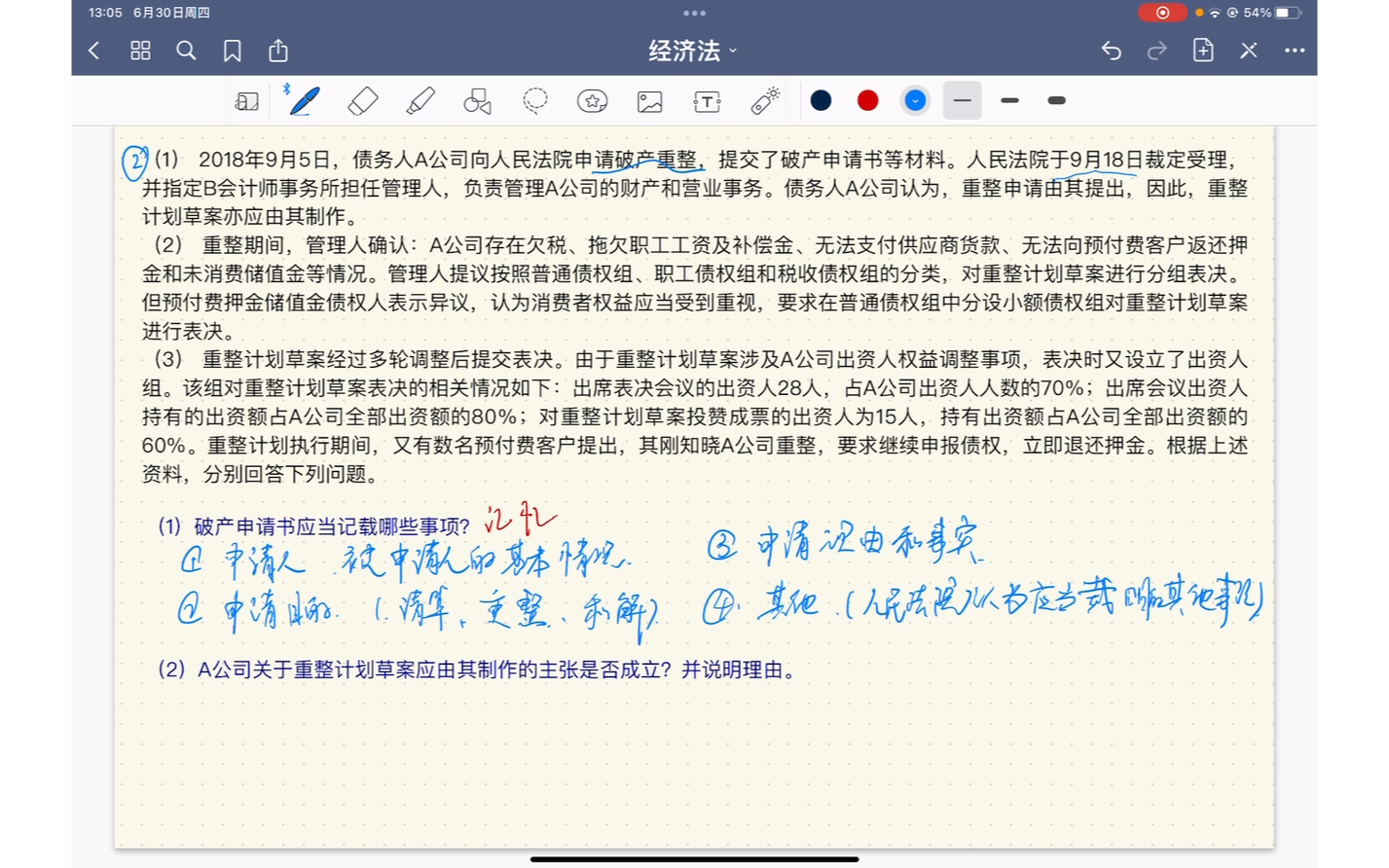
Task: Select the text box tool
Action: 706,100
